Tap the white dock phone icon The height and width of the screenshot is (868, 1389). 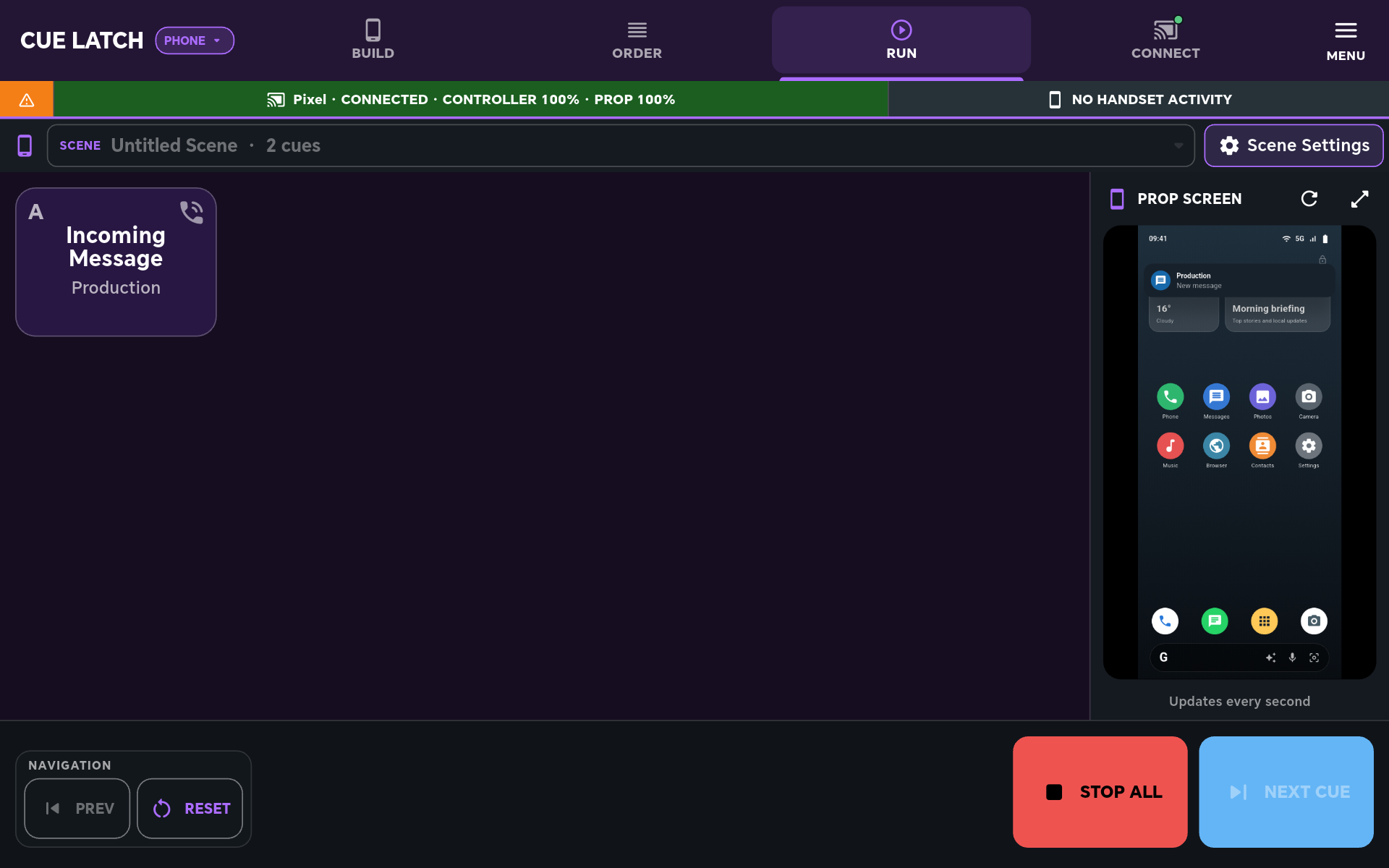[1165, 621]
